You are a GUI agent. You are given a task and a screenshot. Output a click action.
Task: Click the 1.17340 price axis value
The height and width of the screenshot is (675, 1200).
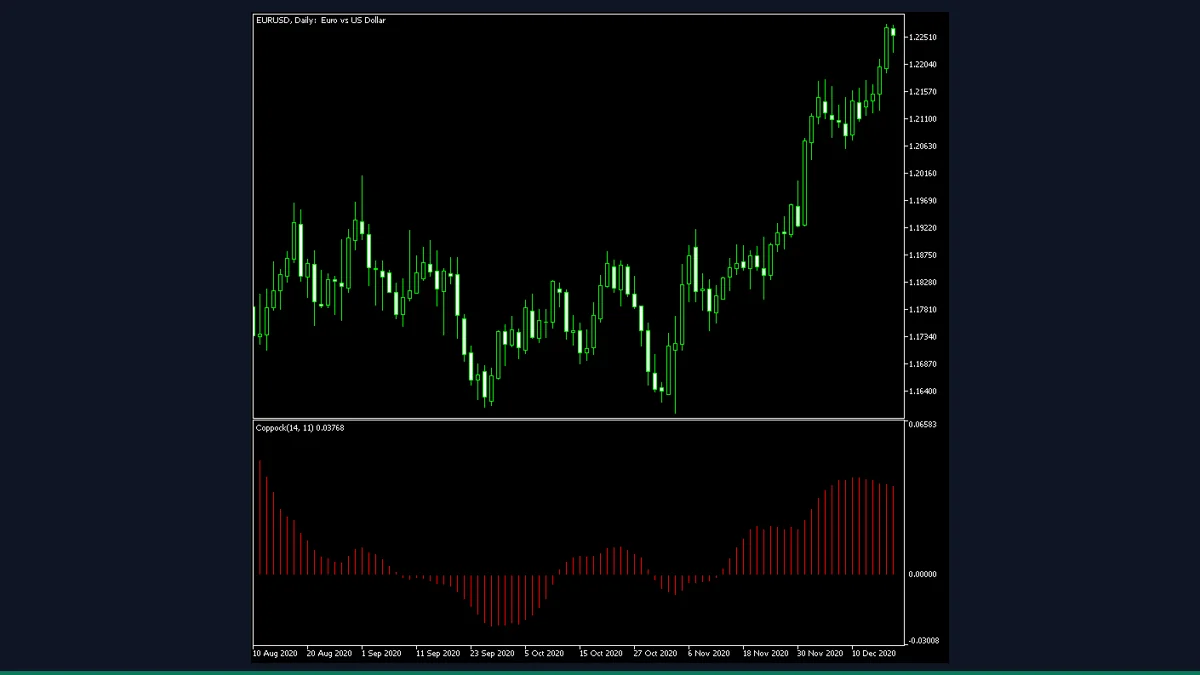coord(923,337)
